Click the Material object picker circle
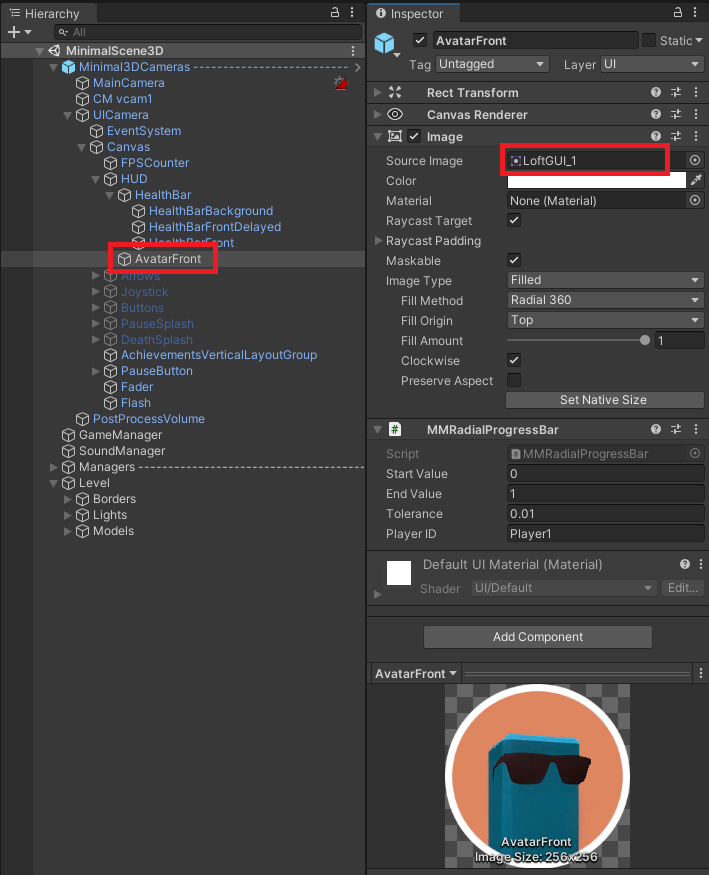 pos(695,200)
